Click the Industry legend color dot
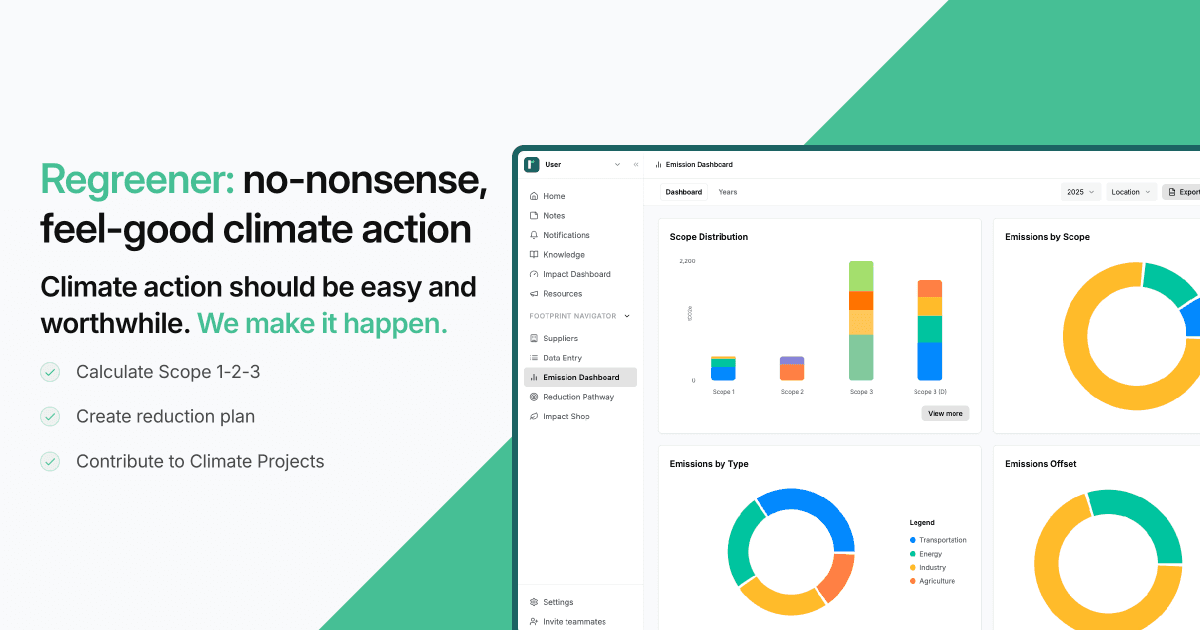 913,568
